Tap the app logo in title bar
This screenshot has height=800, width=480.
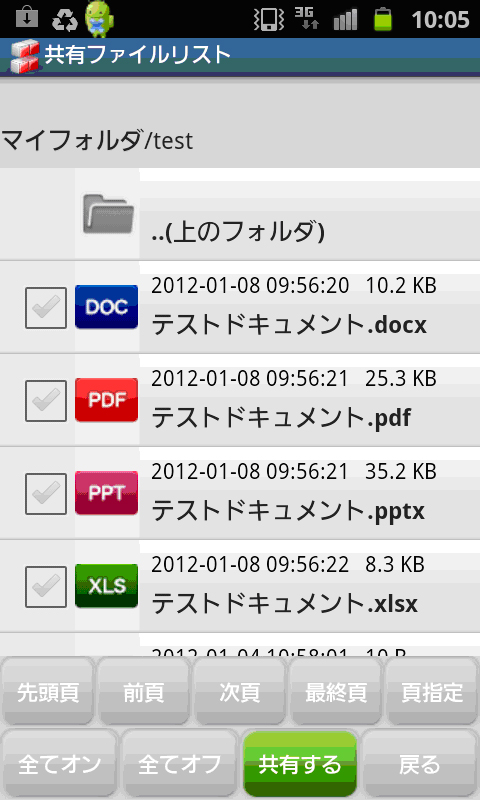coord(24,57)
